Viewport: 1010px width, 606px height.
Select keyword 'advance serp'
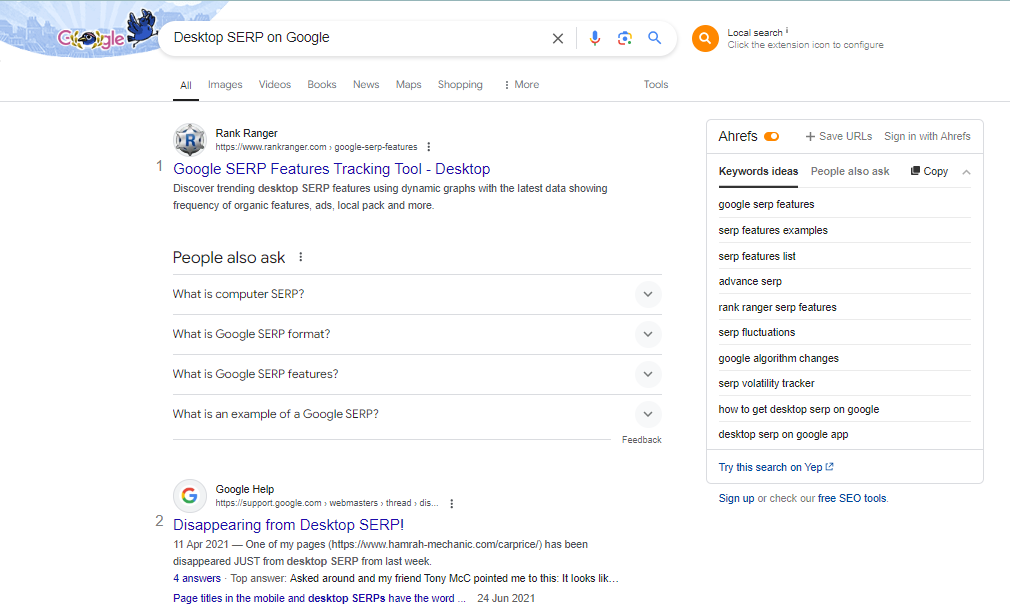[x=750, y=281]
